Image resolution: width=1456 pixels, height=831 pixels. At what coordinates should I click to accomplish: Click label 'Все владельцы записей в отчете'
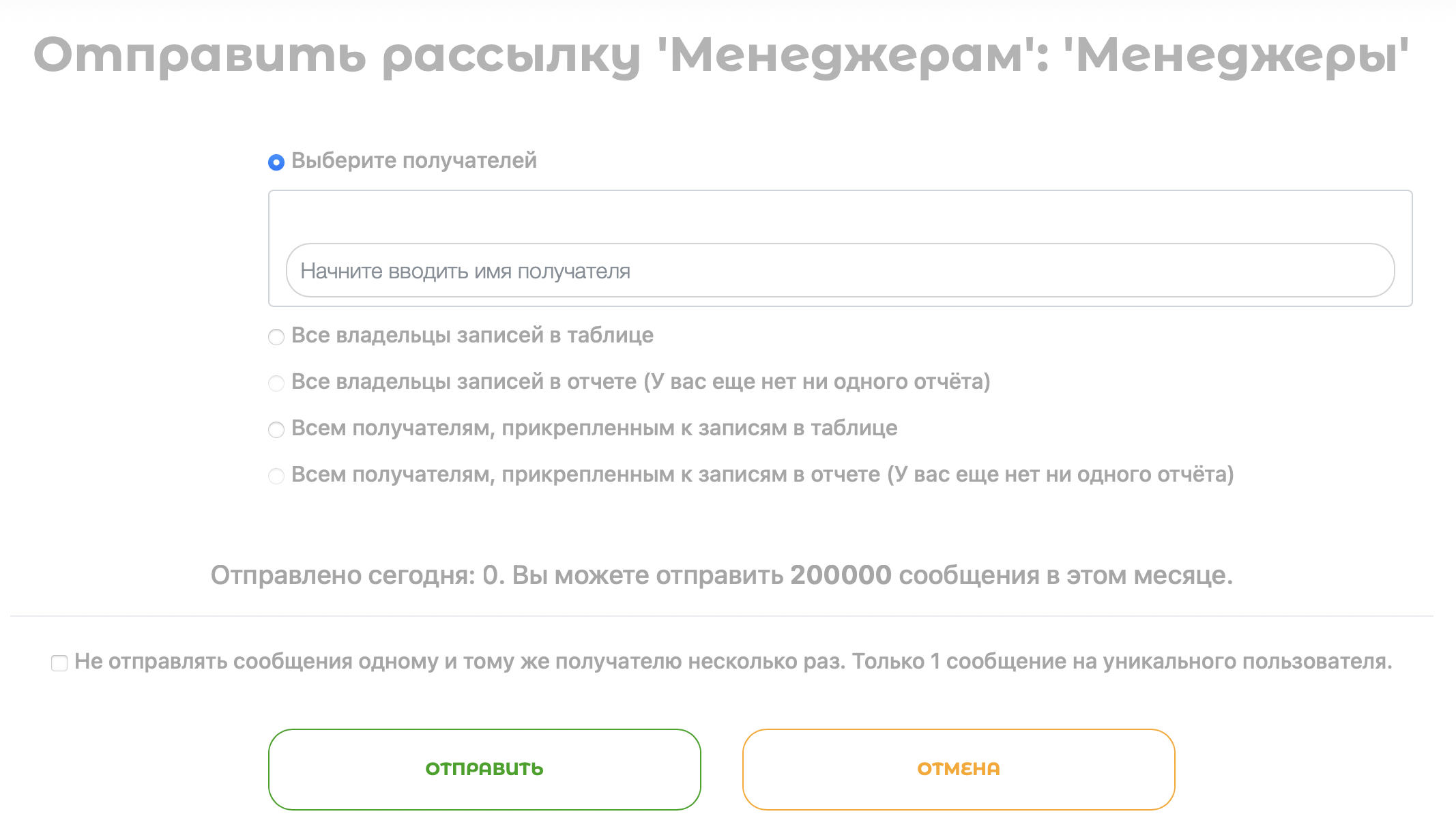click(x=464, y=382)
